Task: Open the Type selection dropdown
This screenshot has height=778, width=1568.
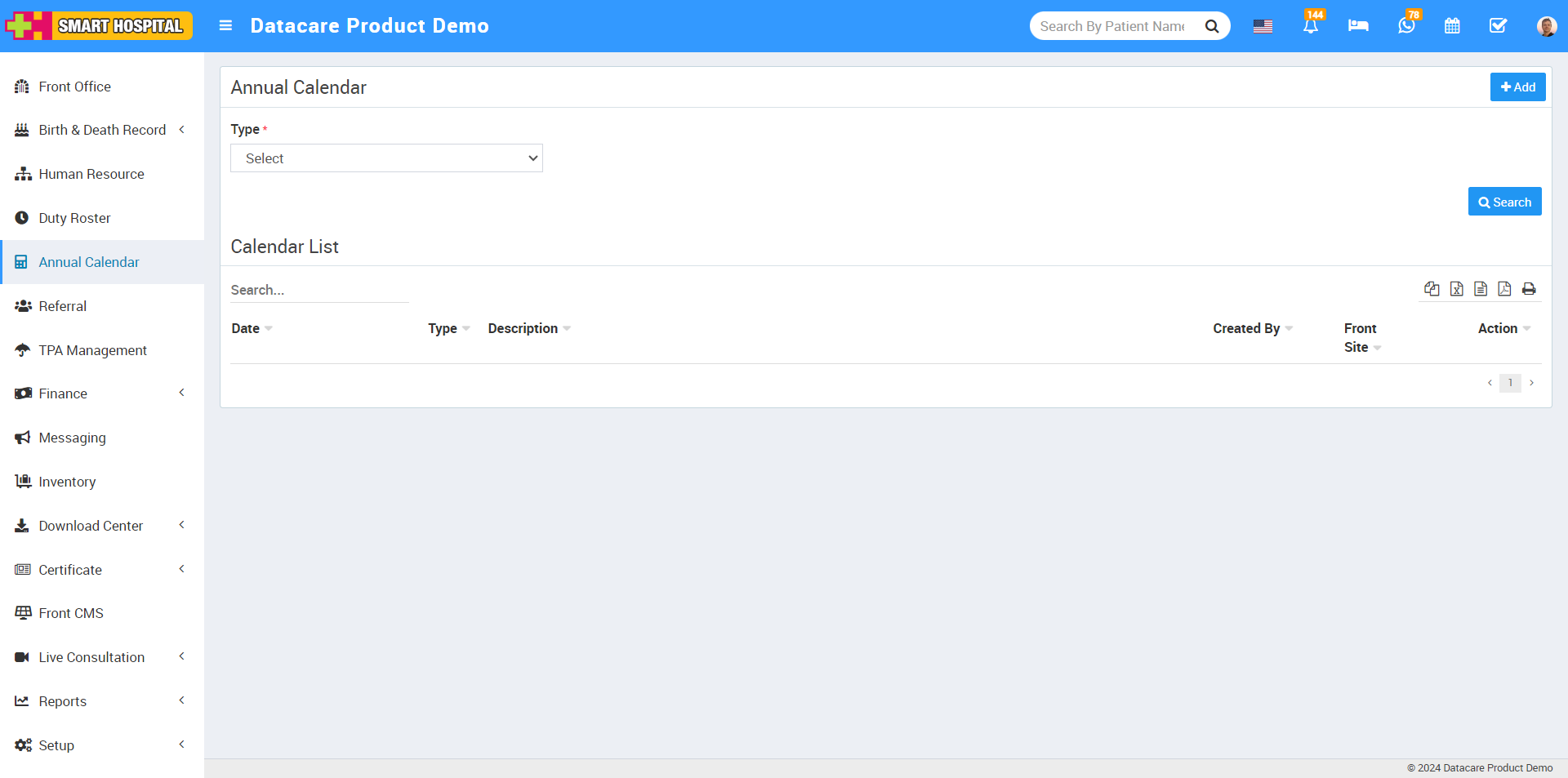Action: point(386,158)
